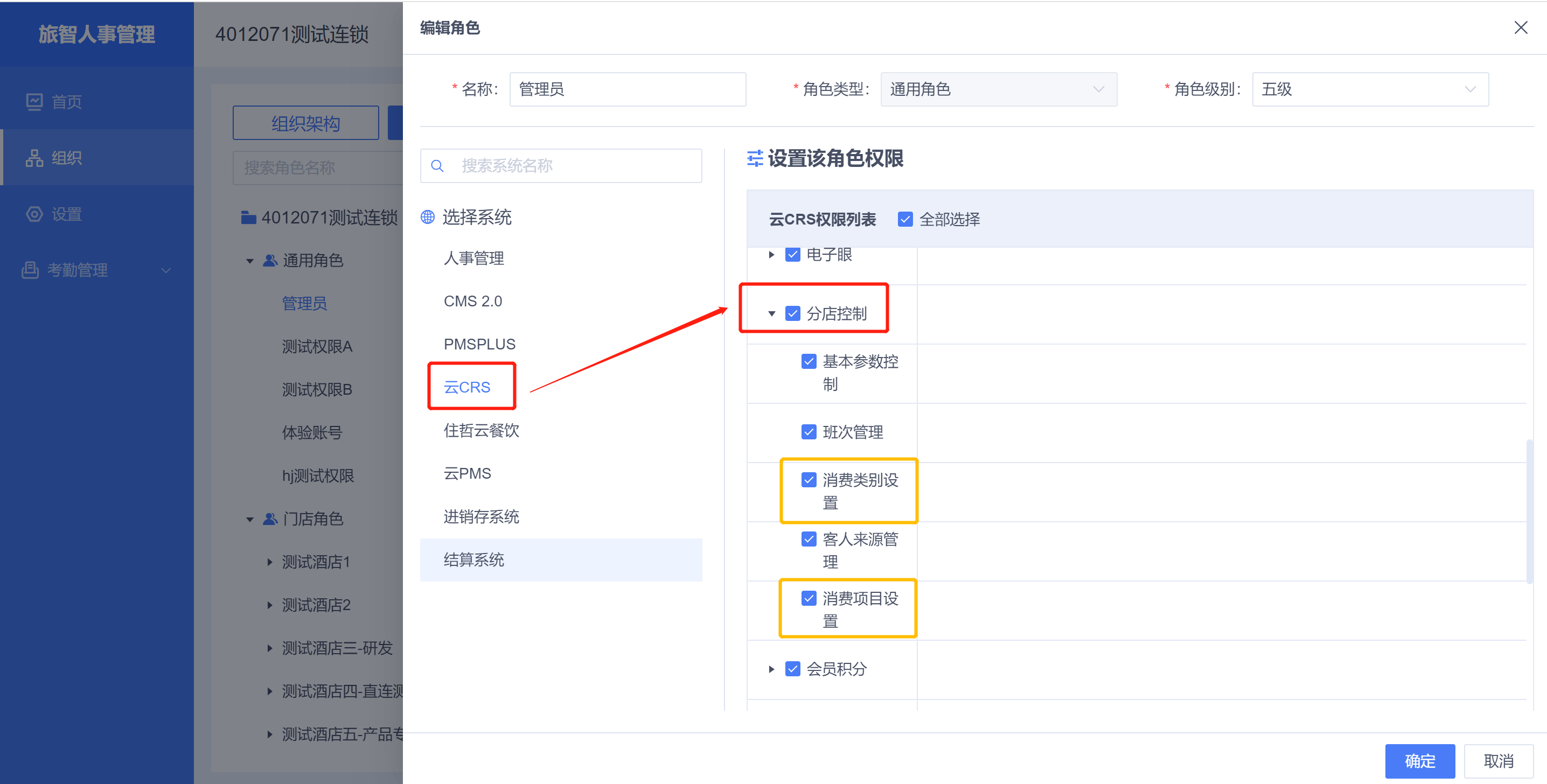
Task: Expand the 测试酒店四-直连 node
Action: [270, 691]
